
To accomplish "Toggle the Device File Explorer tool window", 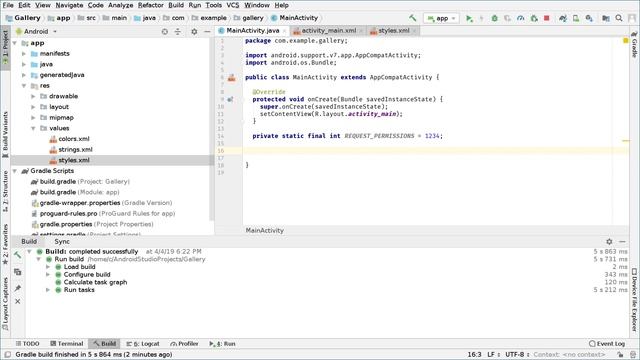I will [634, 300].
